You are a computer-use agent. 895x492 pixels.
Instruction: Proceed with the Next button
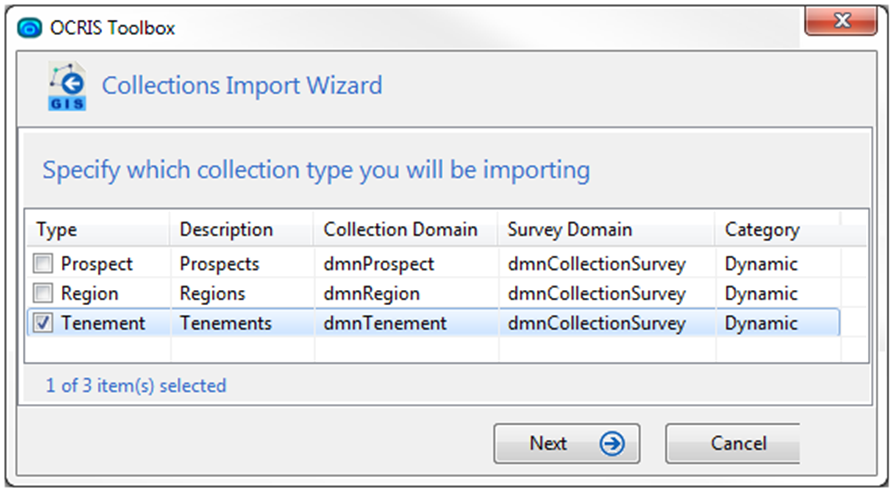(566, 443)
